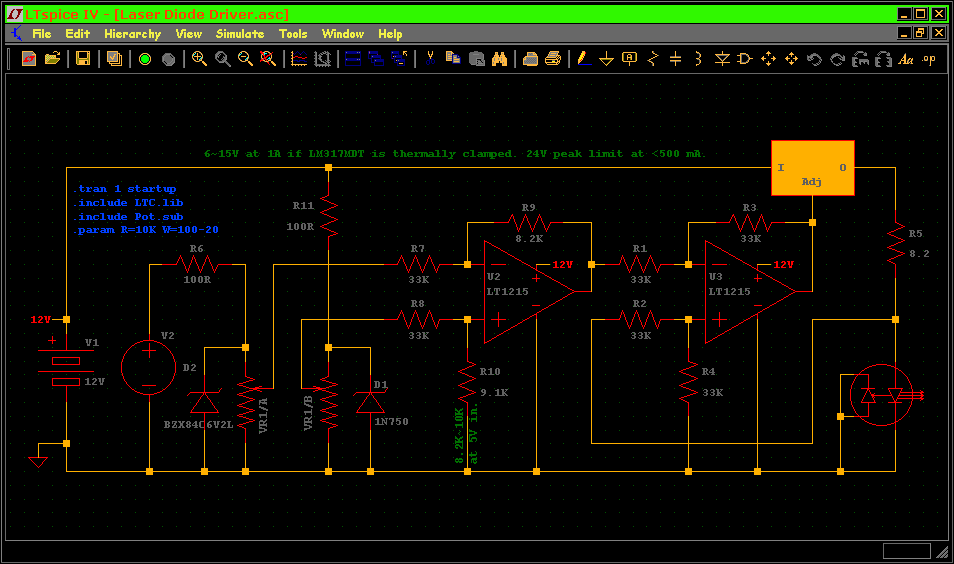Select the Drag tool in toolbar
Image resolution: width=954 pixels, height=564 pixels.
click(792, 58)
